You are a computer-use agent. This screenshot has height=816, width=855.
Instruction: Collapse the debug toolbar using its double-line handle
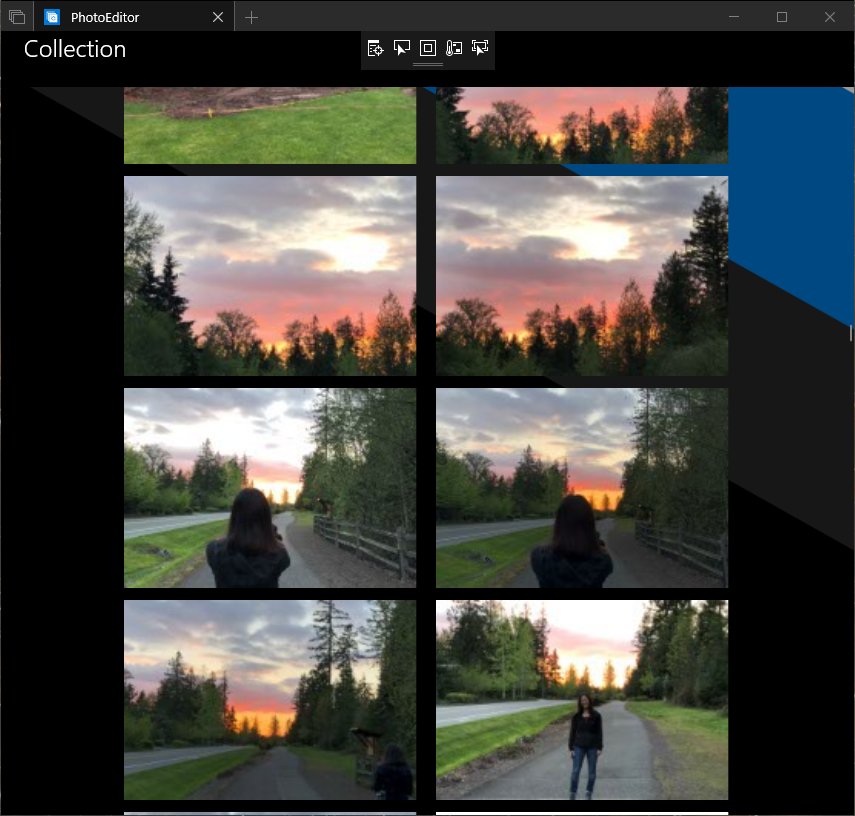click(x=428, y=64)
